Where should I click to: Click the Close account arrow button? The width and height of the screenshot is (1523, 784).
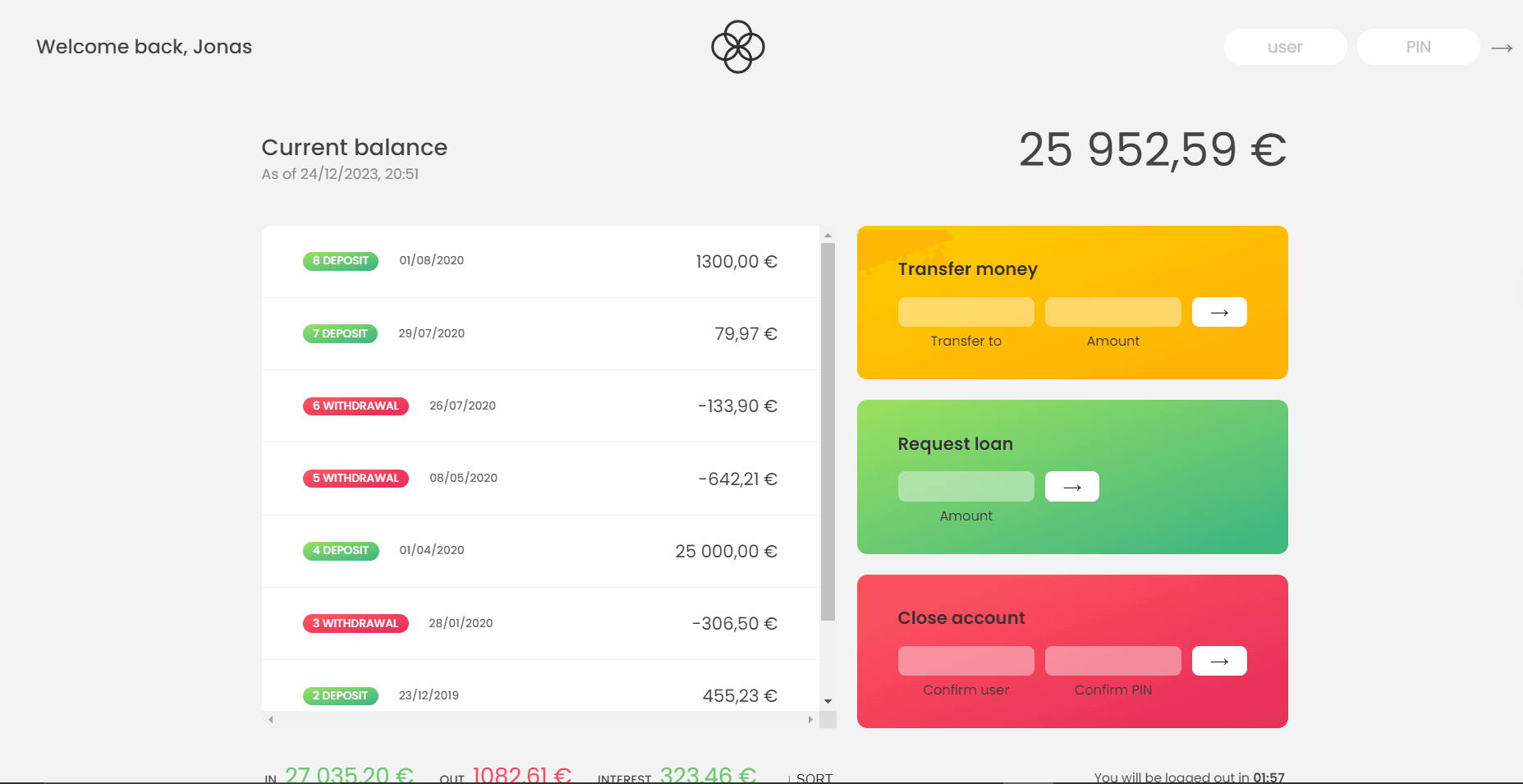[x=1218, y=661]
